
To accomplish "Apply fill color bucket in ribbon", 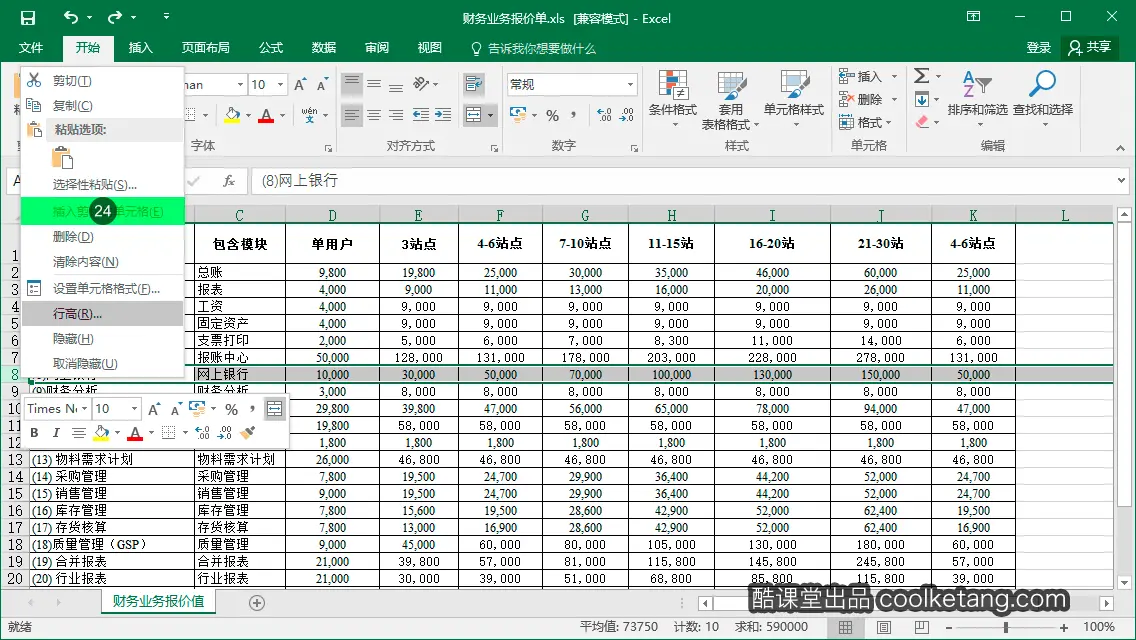I will [x=232, y=115].
